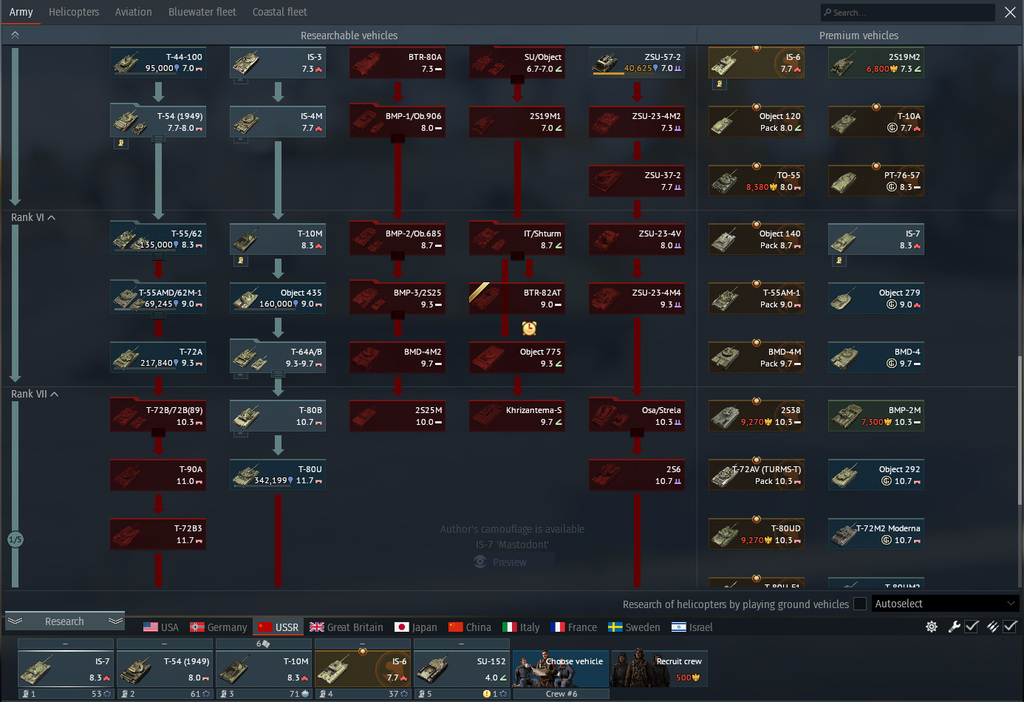Select the Object 435 tank card
The image size is (1024, 702).
(278, 298)
